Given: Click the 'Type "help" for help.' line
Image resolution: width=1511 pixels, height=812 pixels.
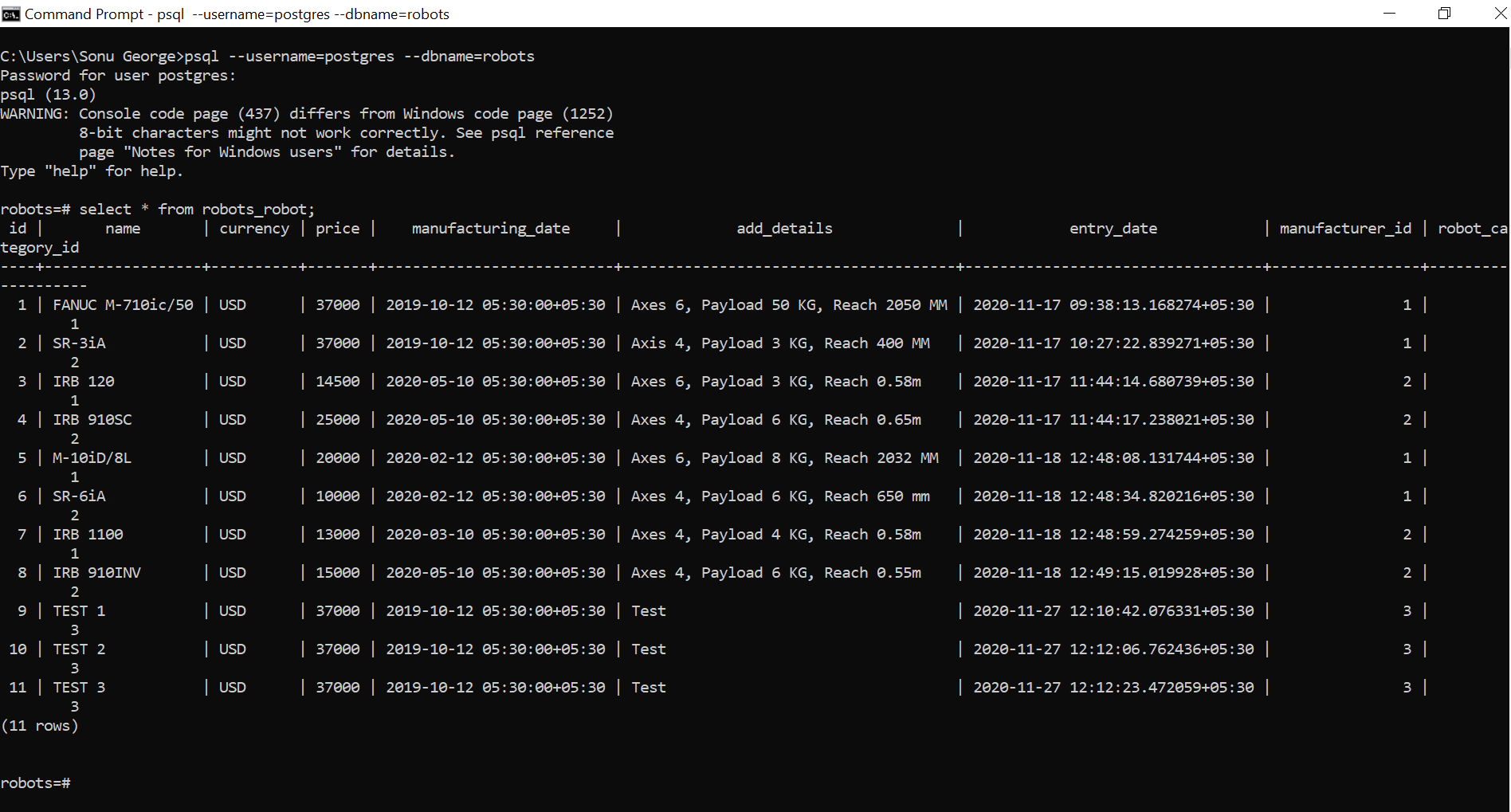Looking at the screenshot, I should click(92, 171).
